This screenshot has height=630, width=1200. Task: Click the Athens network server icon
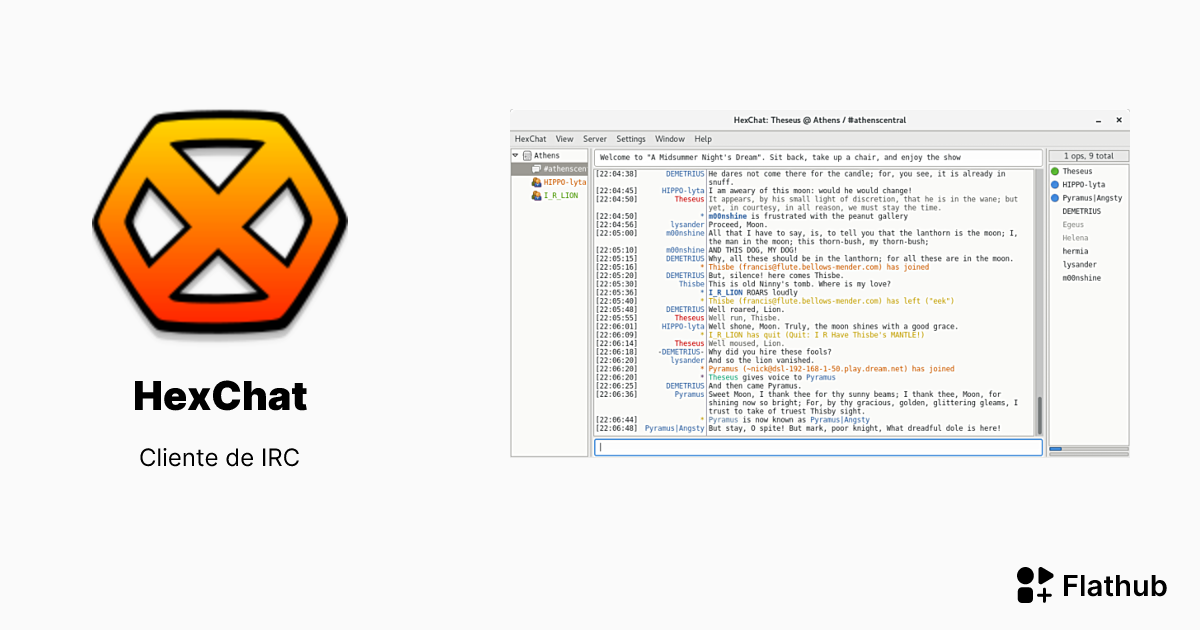point(528,155)
